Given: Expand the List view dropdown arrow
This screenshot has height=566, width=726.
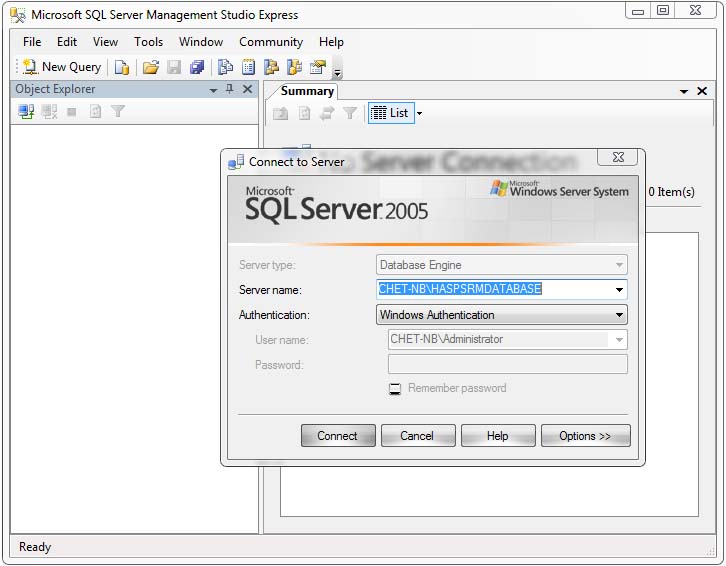Looking at the screenshot, I should coord(419,113).
